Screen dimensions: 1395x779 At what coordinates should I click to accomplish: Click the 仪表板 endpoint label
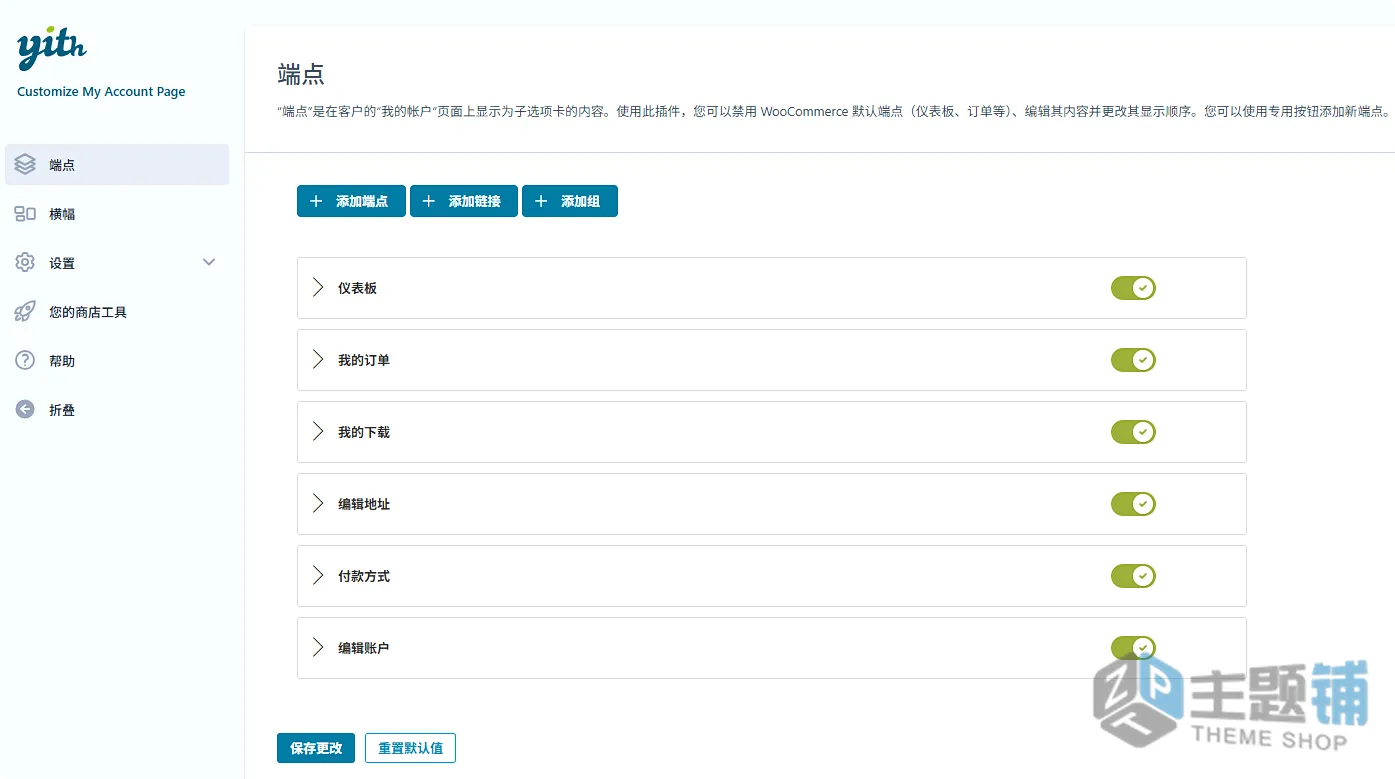point(357,288)
